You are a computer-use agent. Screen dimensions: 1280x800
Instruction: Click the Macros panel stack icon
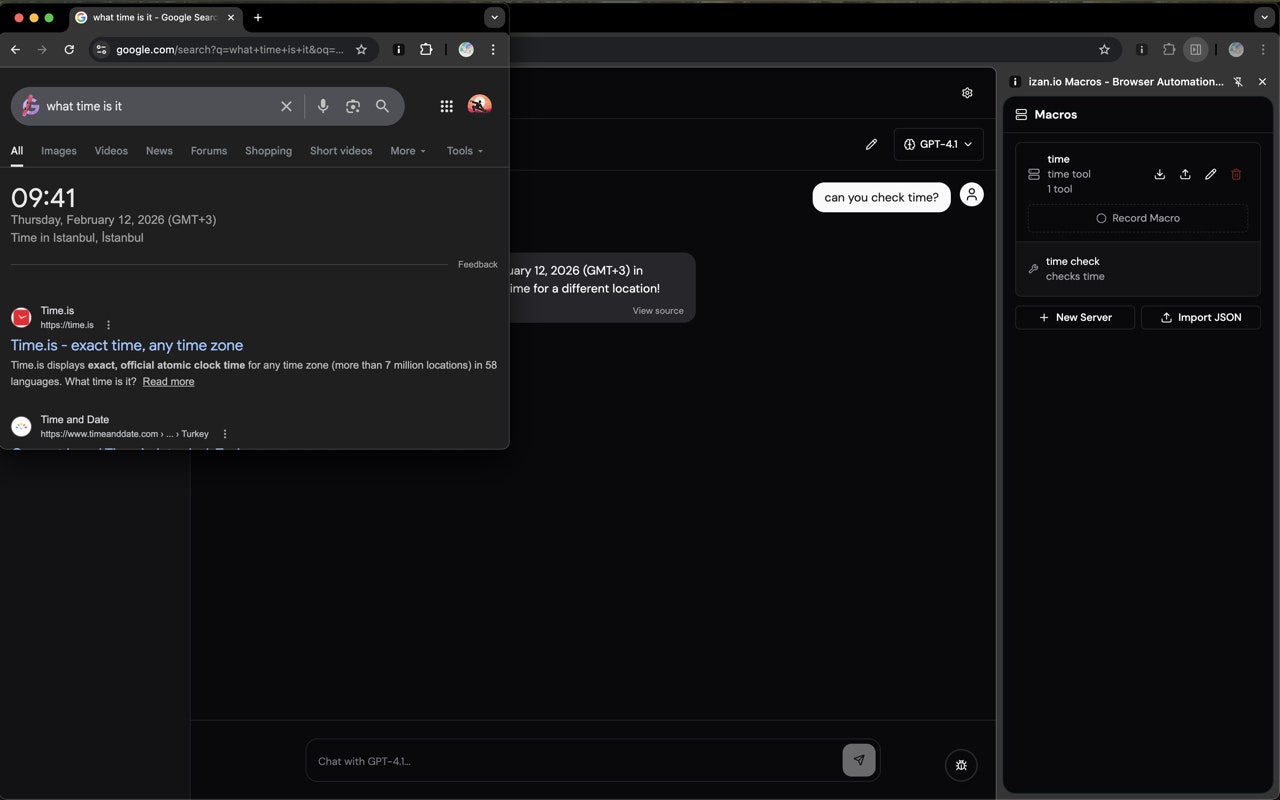pos(1020,114)
